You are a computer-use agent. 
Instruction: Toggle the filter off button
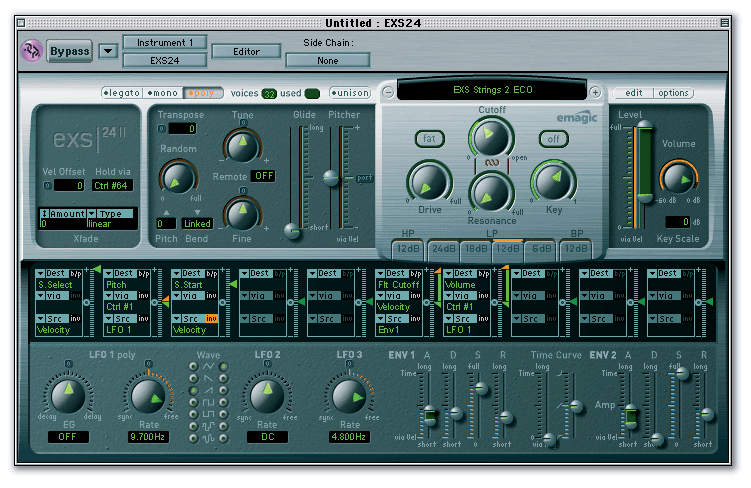[x=553, y=139]
